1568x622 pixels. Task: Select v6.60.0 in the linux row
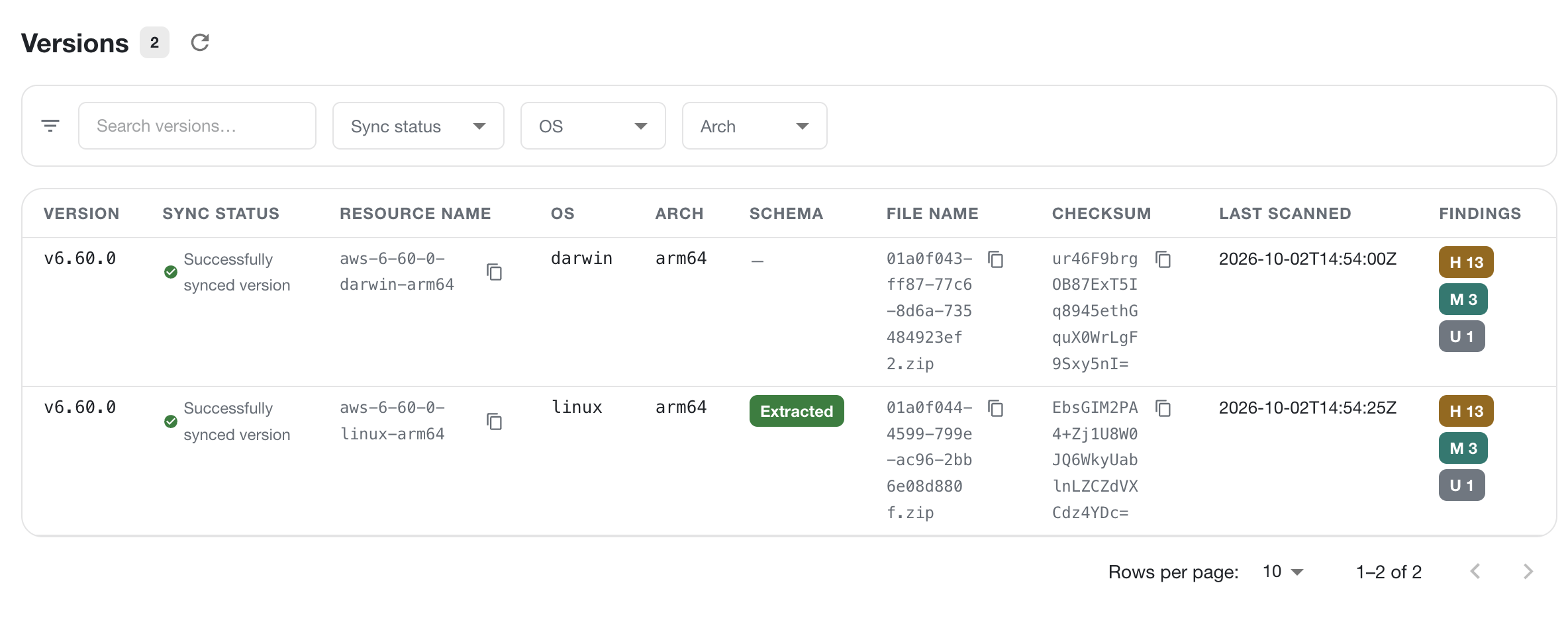point(80,407)
